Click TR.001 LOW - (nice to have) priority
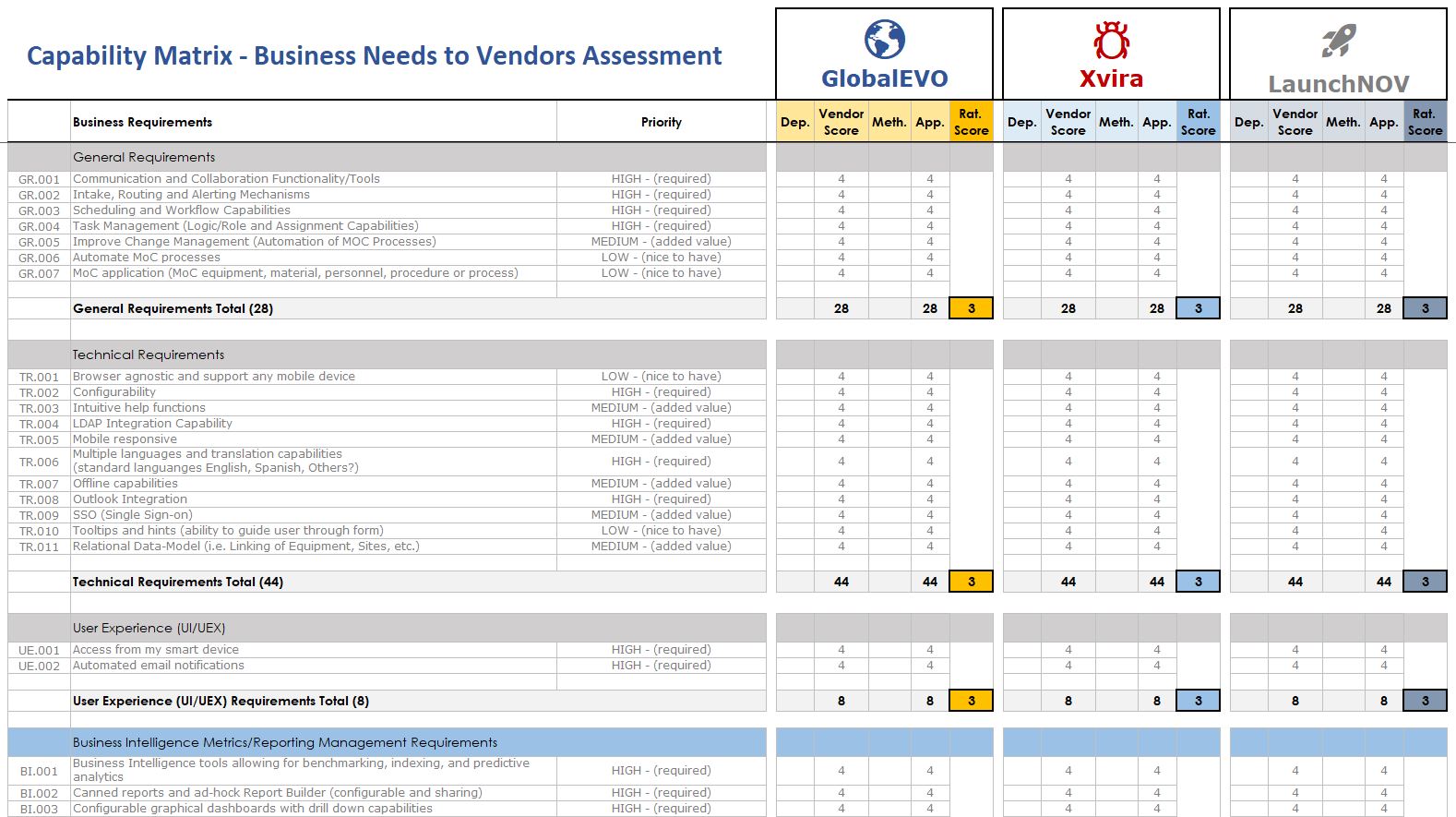The image size is (1456, 817). tap(662, 377)
